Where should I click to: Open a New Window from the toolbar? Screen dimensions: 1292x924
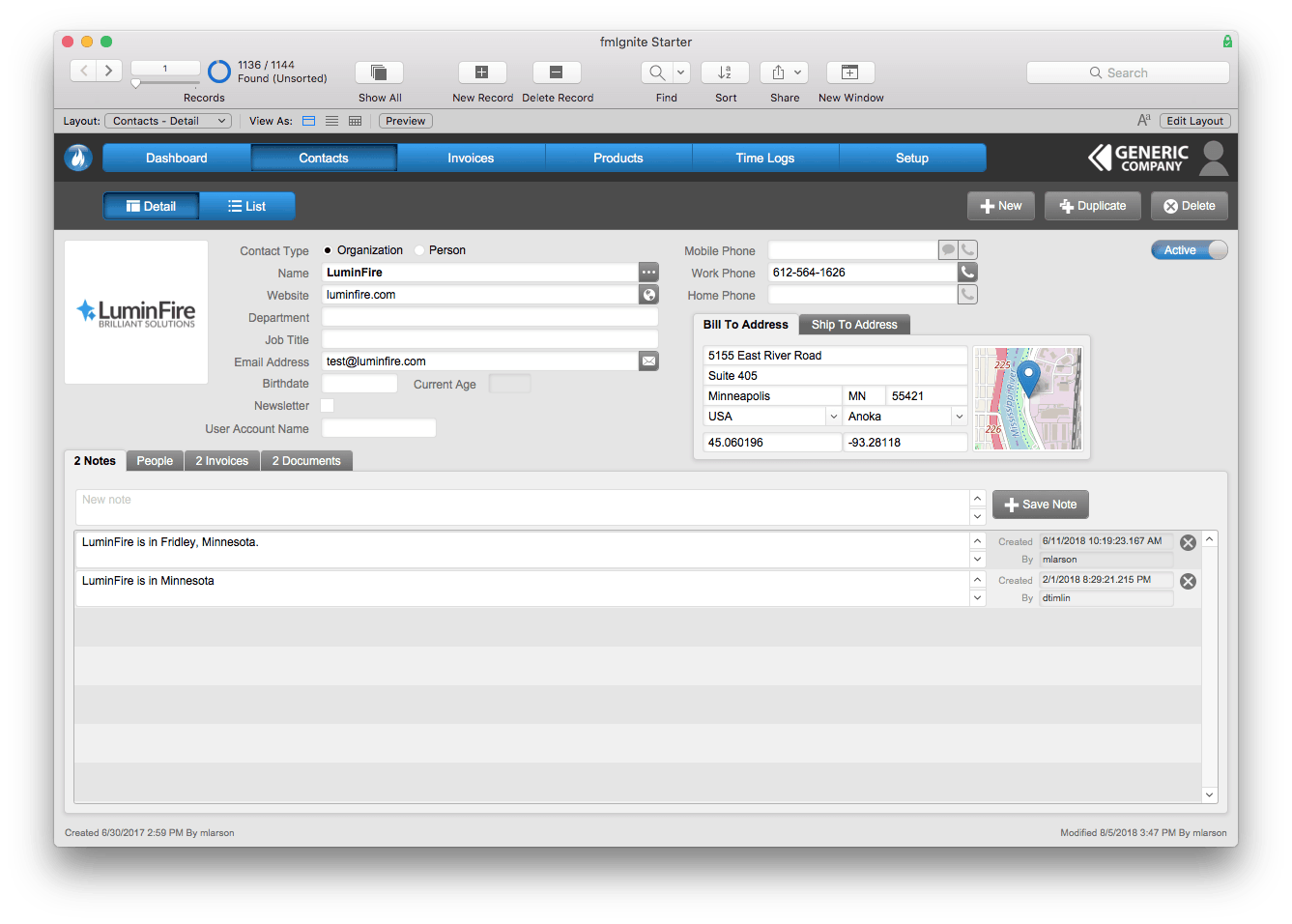coord(850,72)
